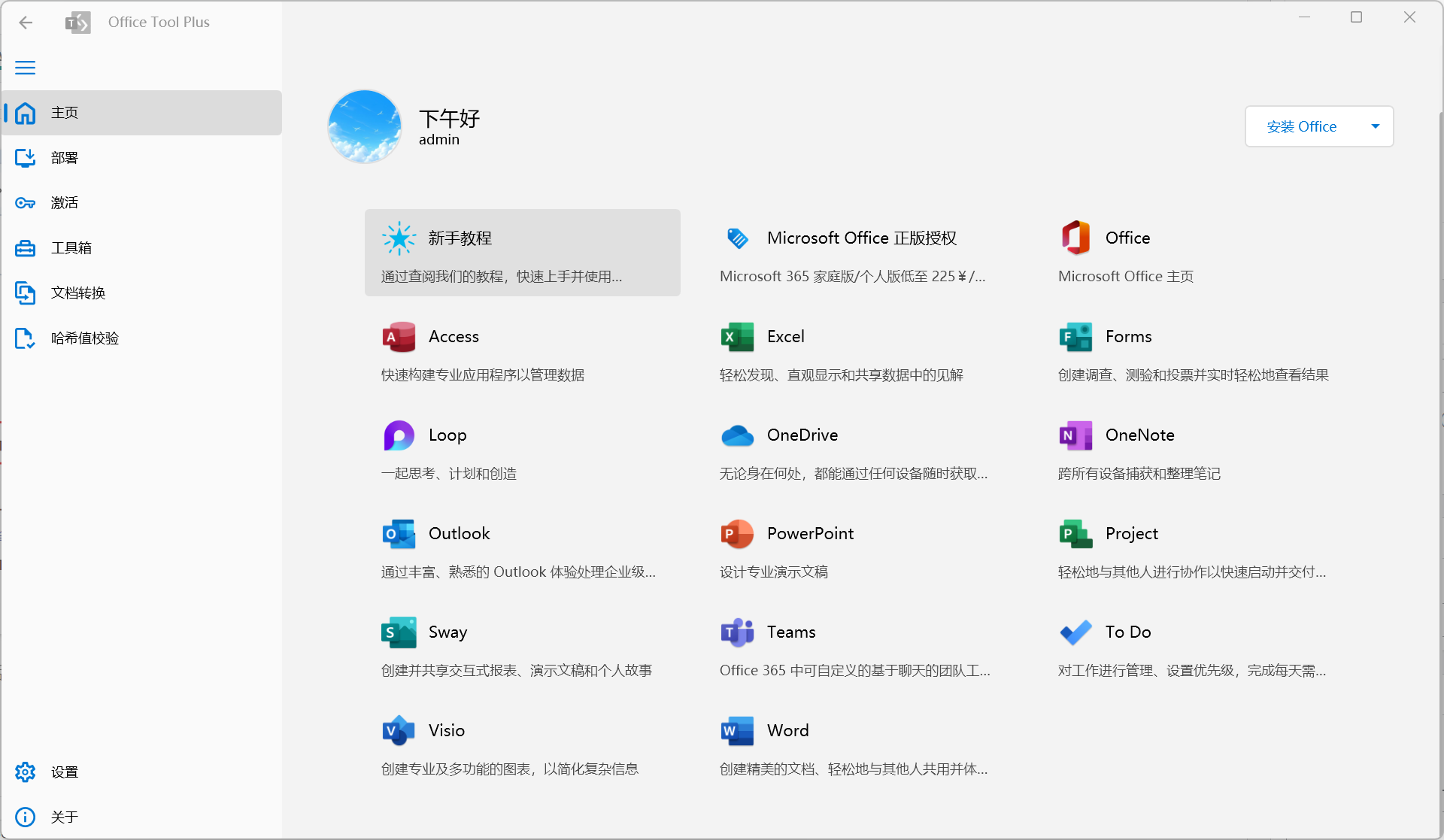Open Microsoft Office 正版授权 link

coord(862,238)
